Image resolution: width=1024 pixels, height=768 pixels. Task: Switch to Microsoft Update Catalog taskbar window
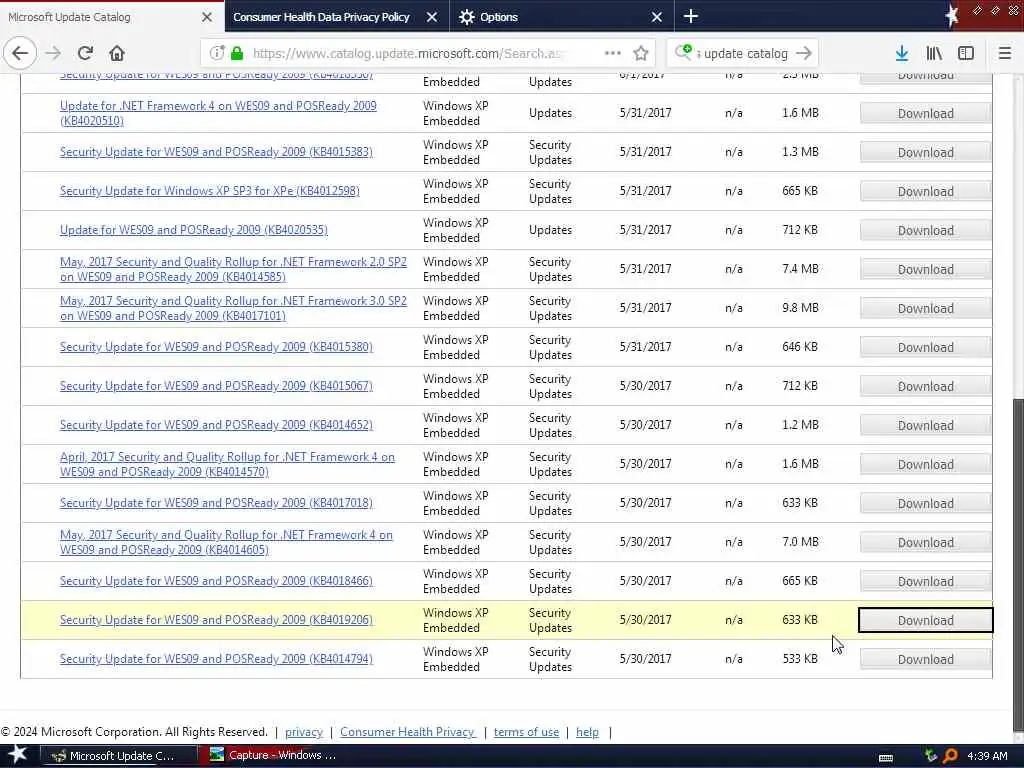[x=119, y=756]
